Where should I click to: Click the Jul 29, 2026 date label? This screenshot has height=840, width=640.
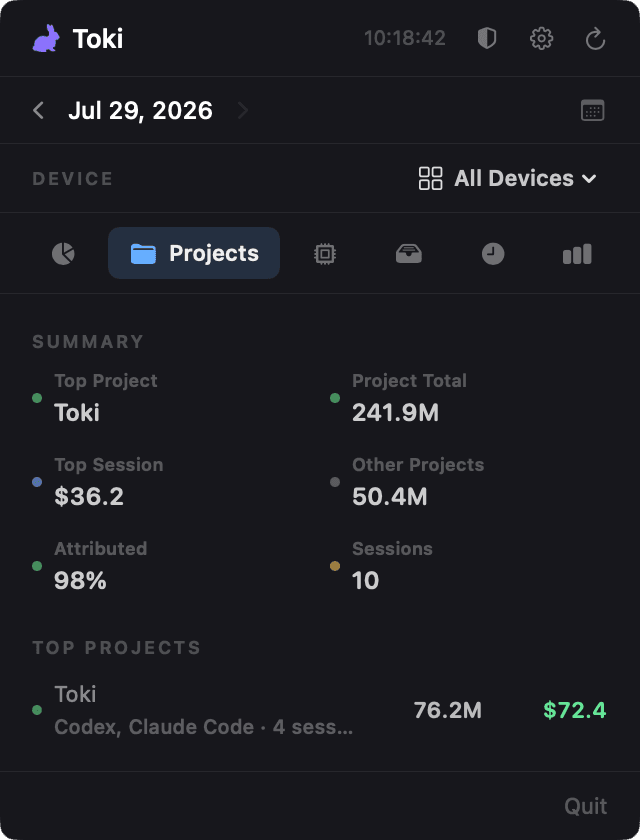pyautogui.click(x=140, y=110)
